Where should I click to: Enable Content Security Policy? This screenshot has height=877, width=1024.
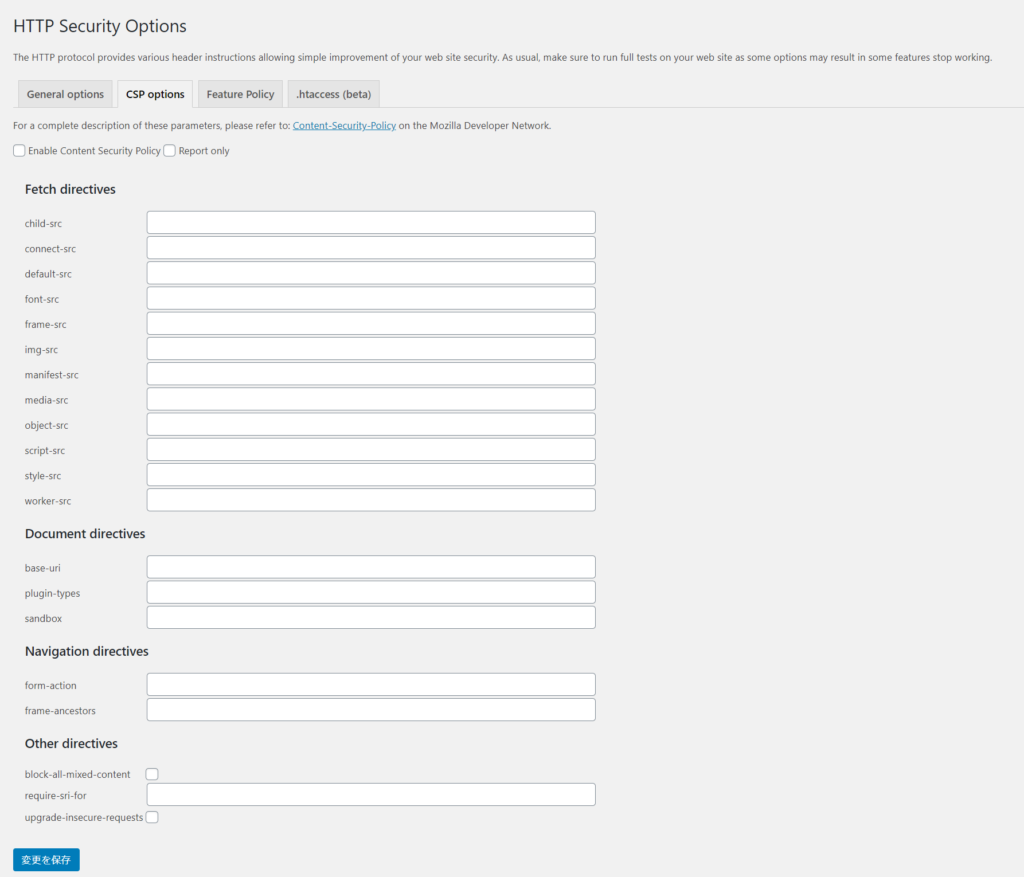[18, 150]
